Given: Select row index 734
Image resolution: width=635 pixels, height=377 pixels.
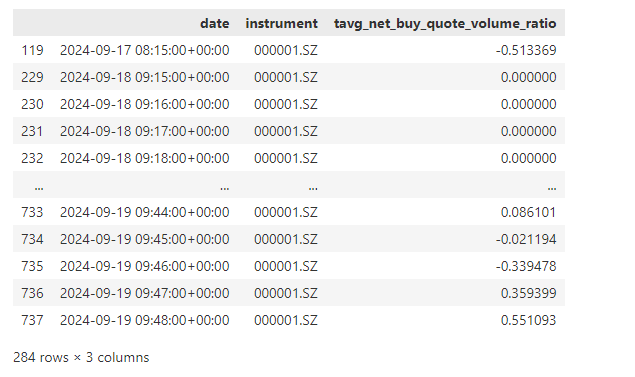Looking at the screenshot, I should pos(32,239).
